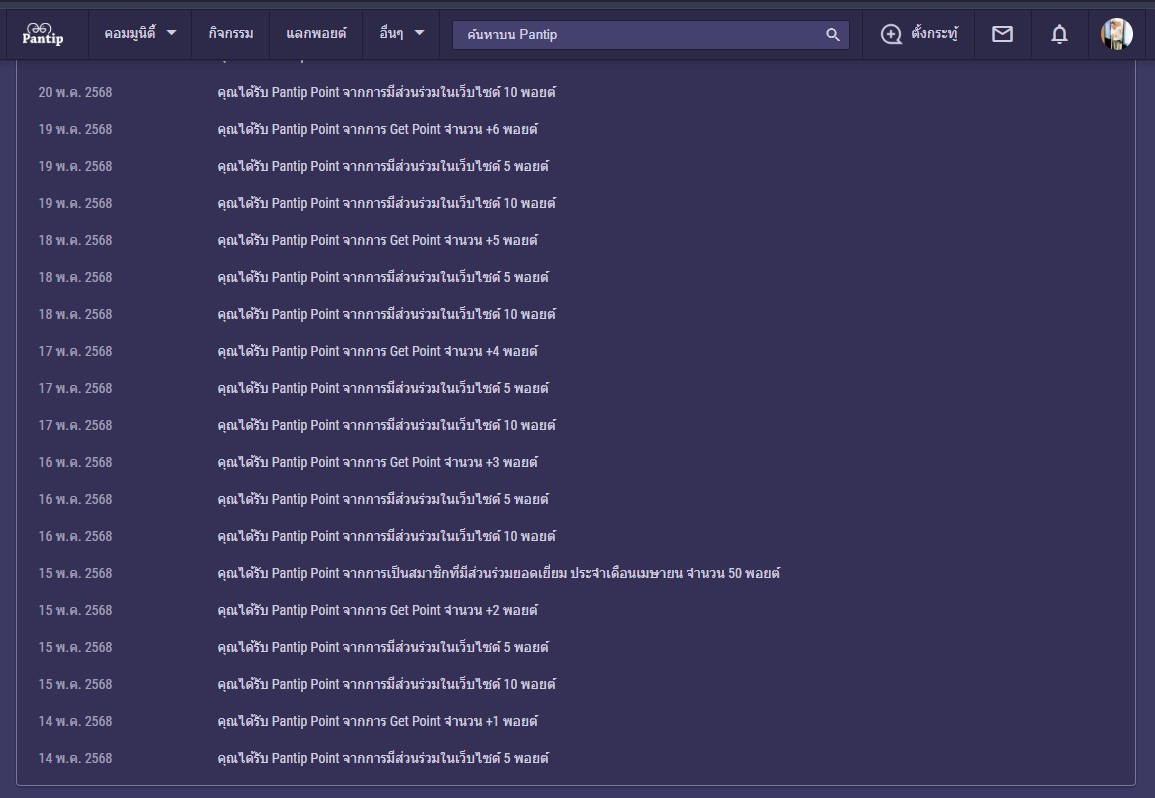Viewport: 1155px width, 798px height.
Task: Open the กิจกรรม menu item
Action: click(231, 33)
